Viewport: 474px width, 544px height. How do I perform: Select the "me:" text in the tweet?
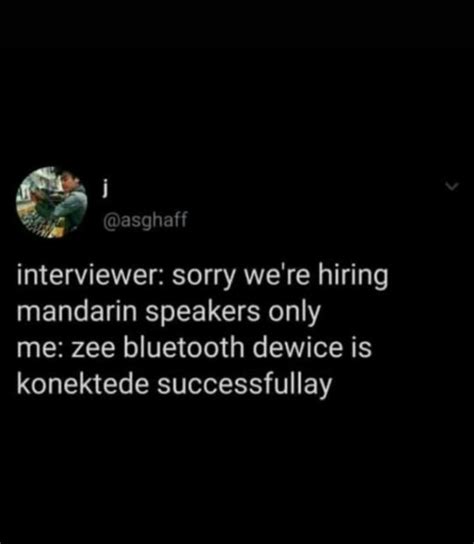tap(40, 349)
